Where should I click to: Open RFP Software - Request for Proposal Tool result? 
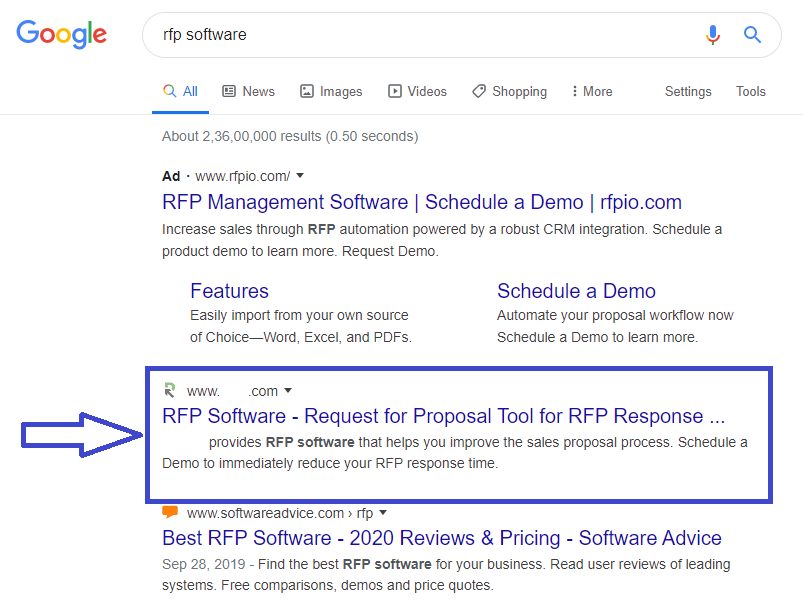[x=443, y=416]
